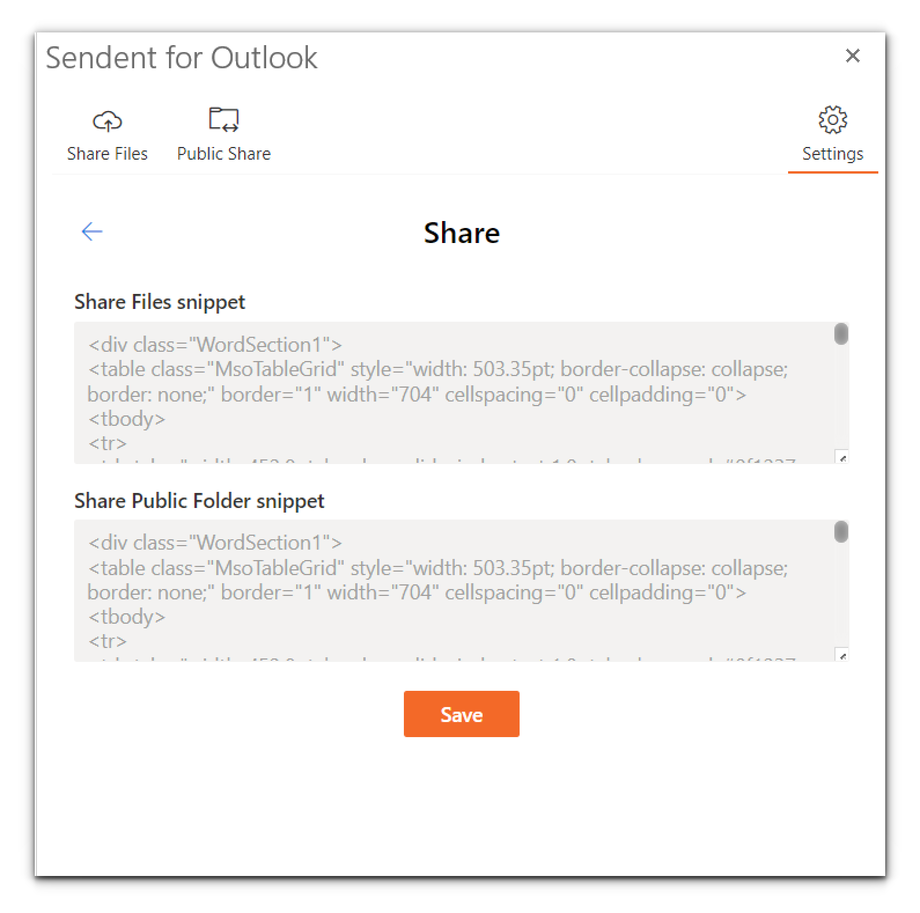Image resolution: width=920 pixels, height=913 pixels.
Task: Click the "Share Files snippet" field label
Action: [159, 302]
